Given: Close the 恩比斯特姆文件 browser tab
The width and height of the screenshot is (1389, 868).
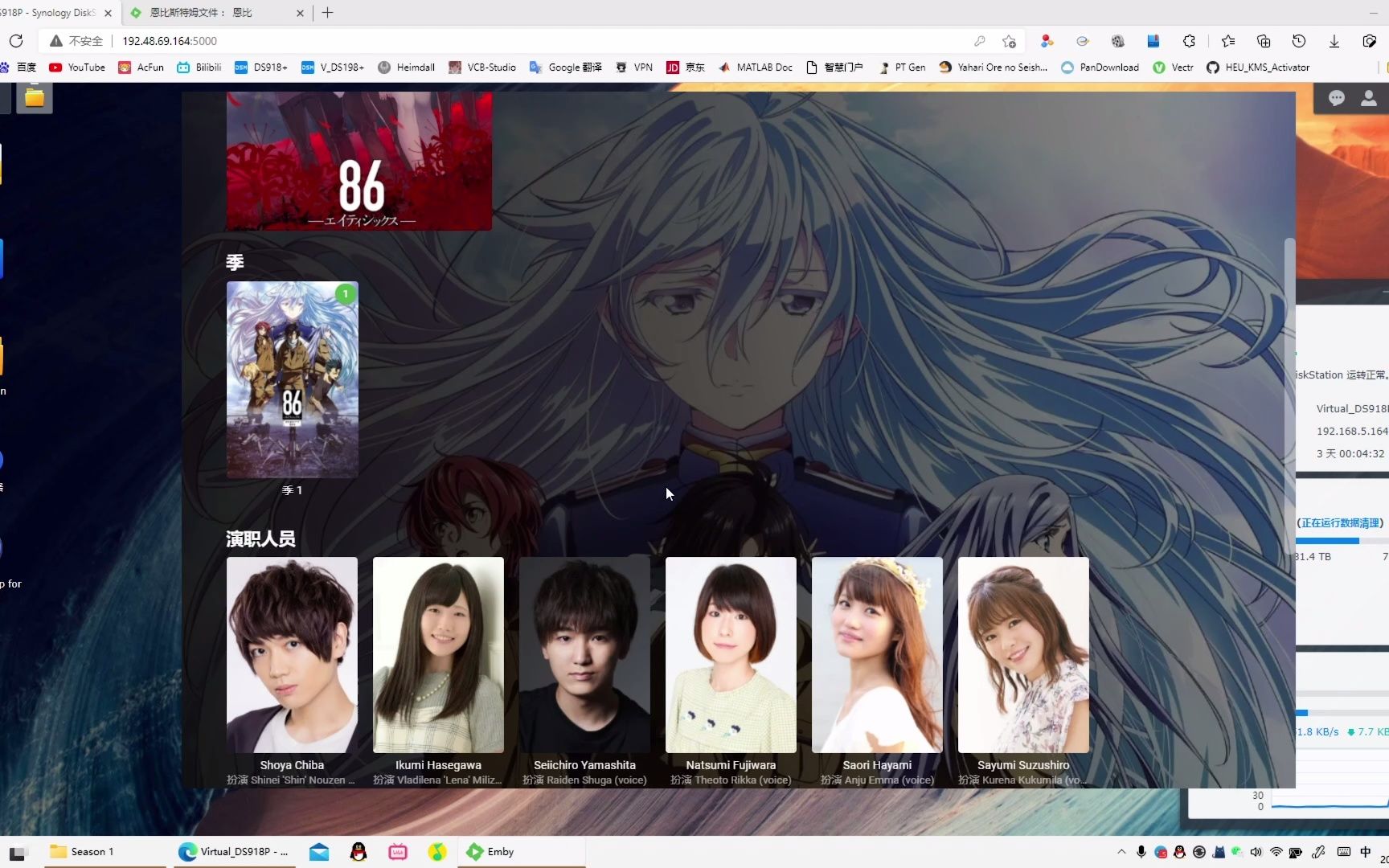Looking at the screenshot, I should tap(300, 13).
